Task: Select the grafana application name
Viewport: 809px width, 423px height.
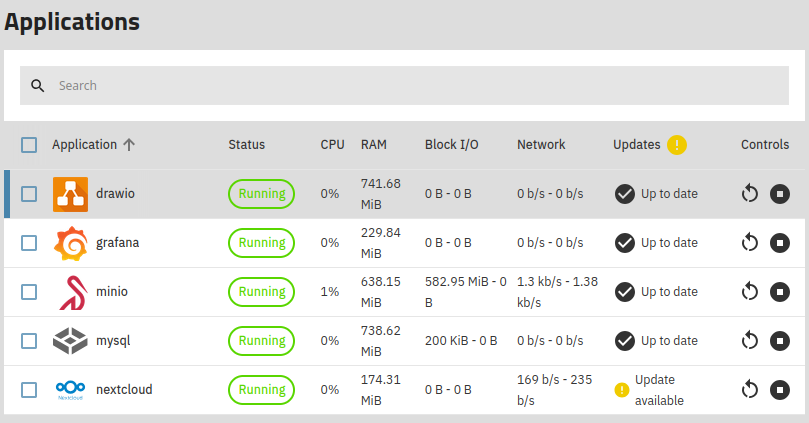Action: [118, 243]
